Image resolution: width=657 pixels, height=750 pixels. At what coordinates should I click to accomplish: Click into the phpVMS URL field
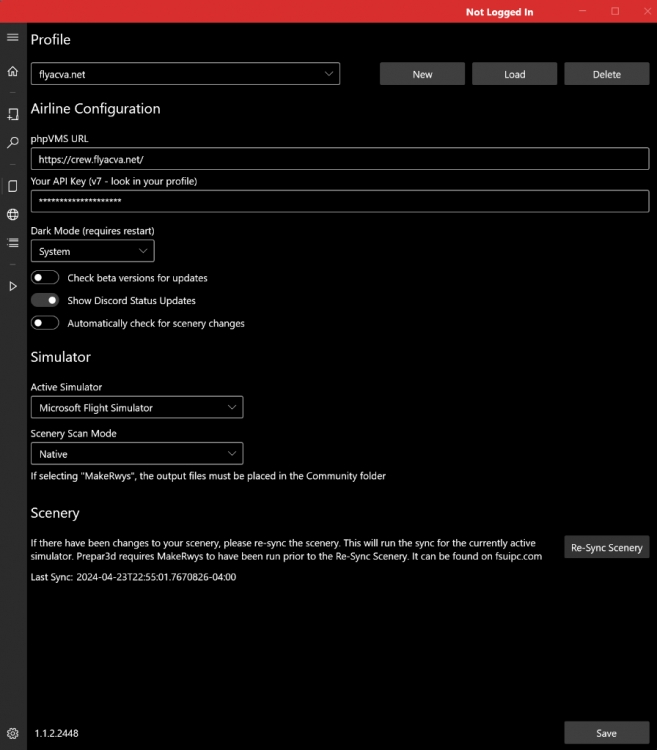pos(340,159)
